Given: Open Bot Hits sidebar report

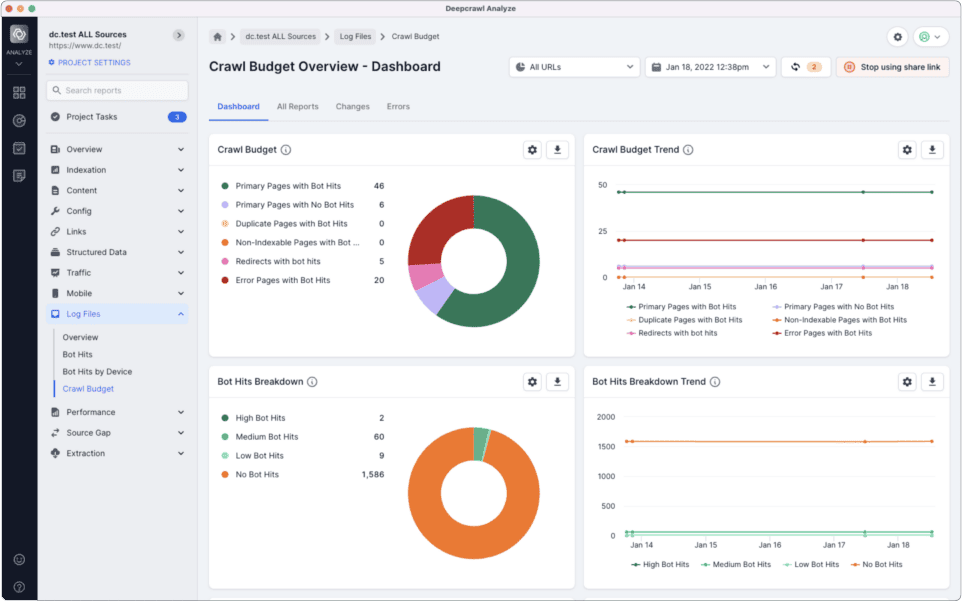Looking at the screenshot, I should coord(77,354).
